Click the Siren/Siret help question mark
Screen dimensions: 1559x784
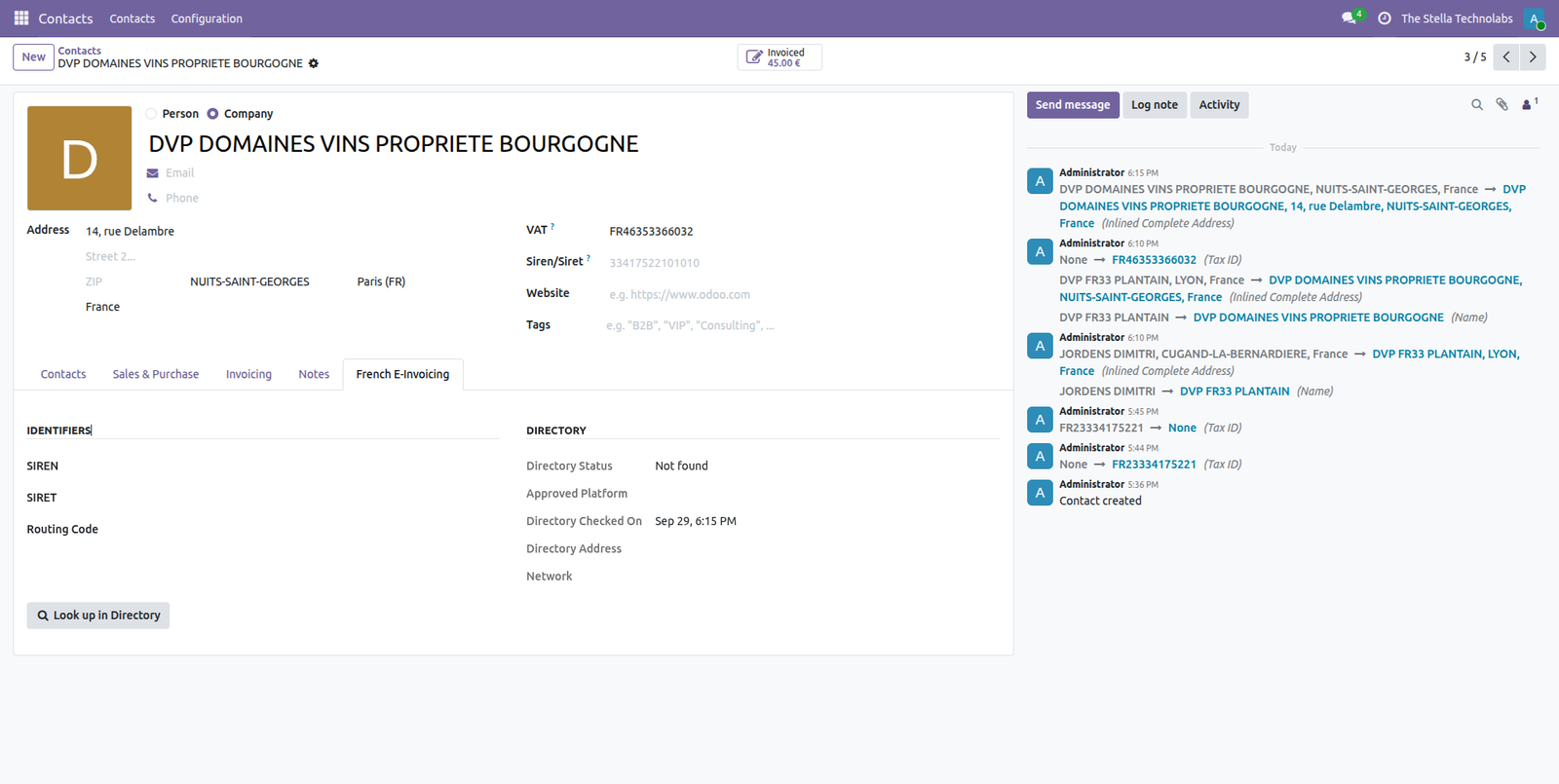point(589,258)
